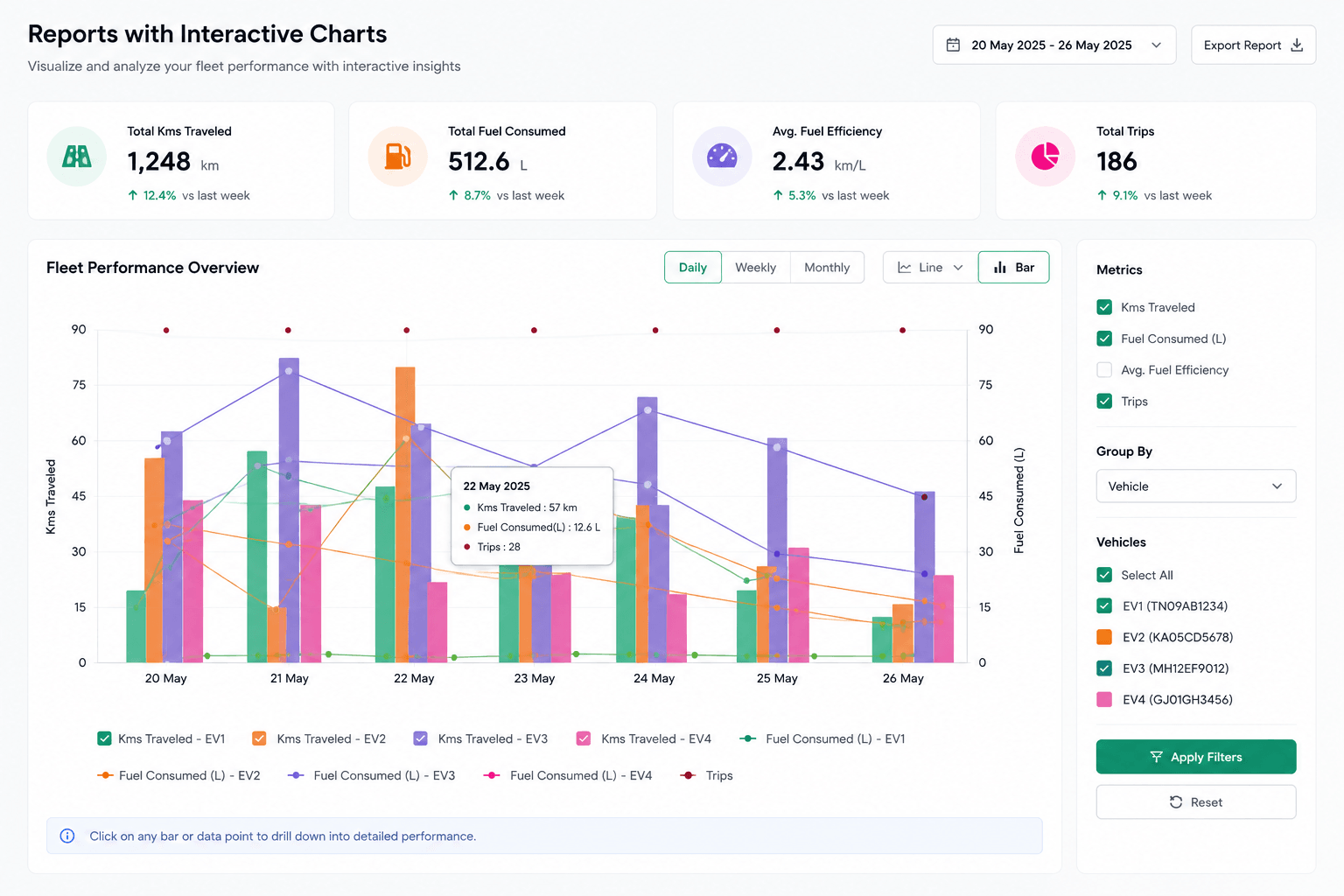This screenshot has height=896, width=1344.
Task: Uncheck the Fuel Consumed (L) metric checkbox
Action: point(1104,339)
